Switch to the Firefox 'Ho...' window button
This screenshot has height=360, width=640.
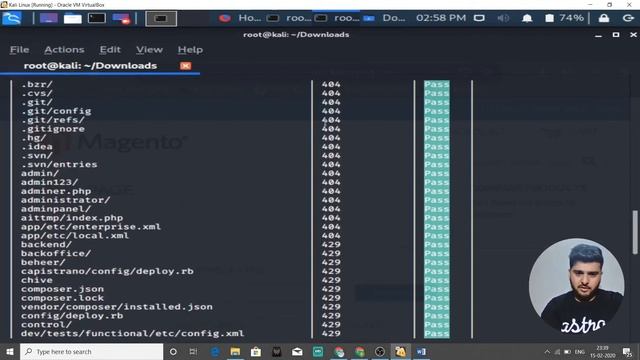tap(240, 18)
